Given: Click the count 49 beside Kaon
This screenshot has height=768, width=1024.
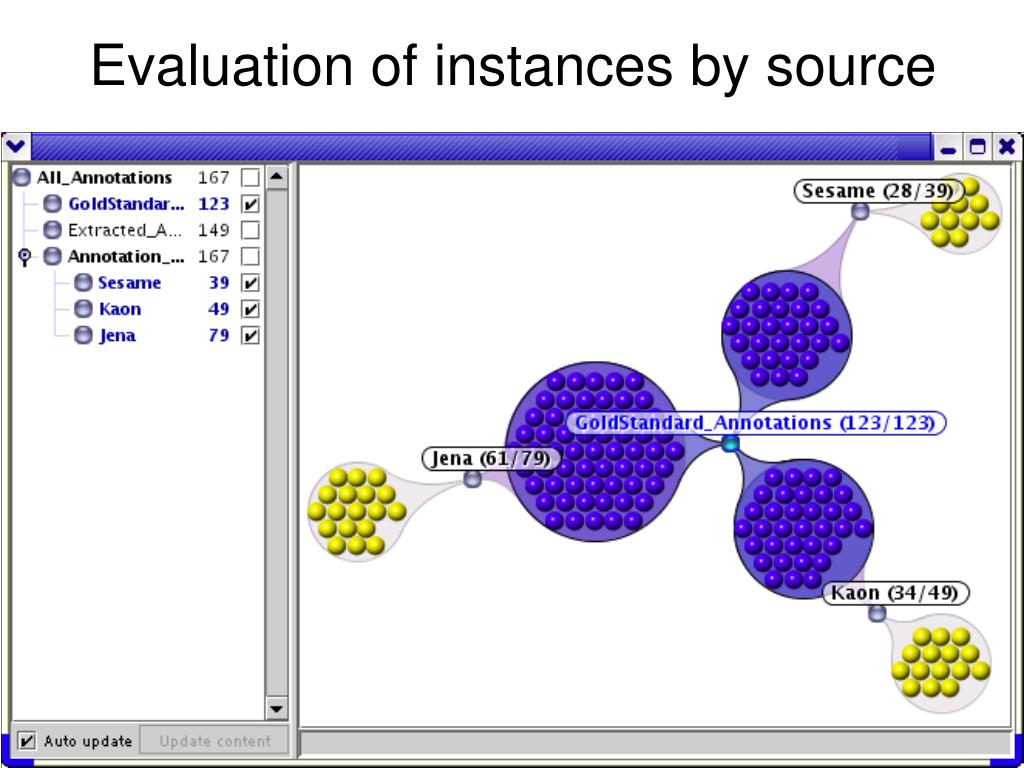Looking at the screenshot, I should 219,309.
